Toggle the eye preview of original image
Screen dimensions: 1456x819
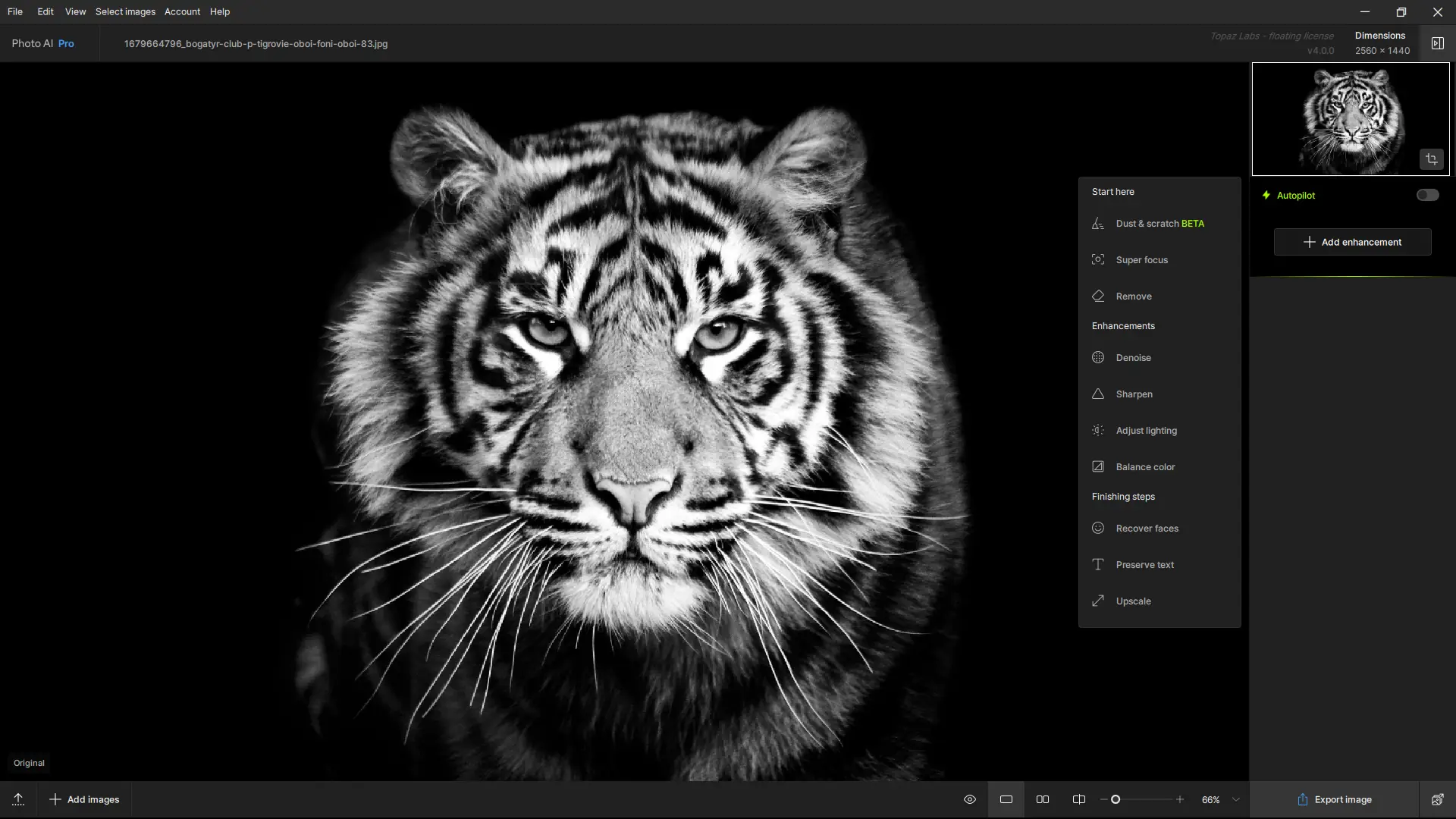click(x=969, y=799)
